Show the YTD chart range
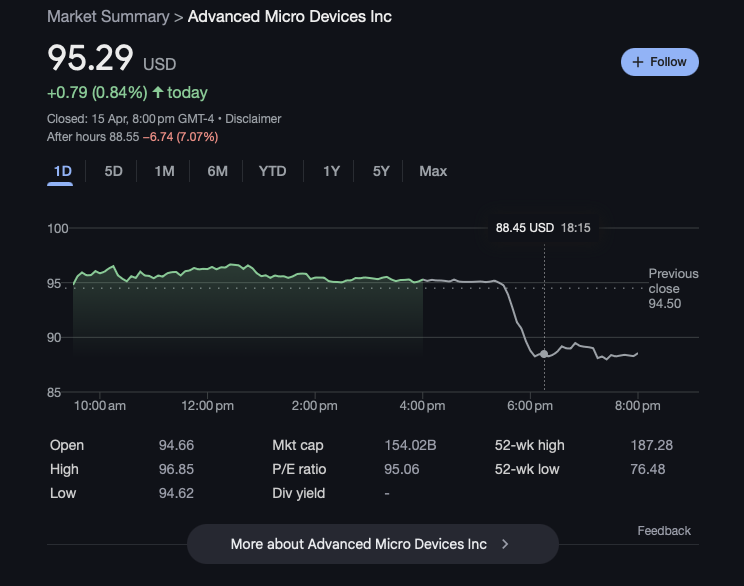 click(x=272, y=171)
